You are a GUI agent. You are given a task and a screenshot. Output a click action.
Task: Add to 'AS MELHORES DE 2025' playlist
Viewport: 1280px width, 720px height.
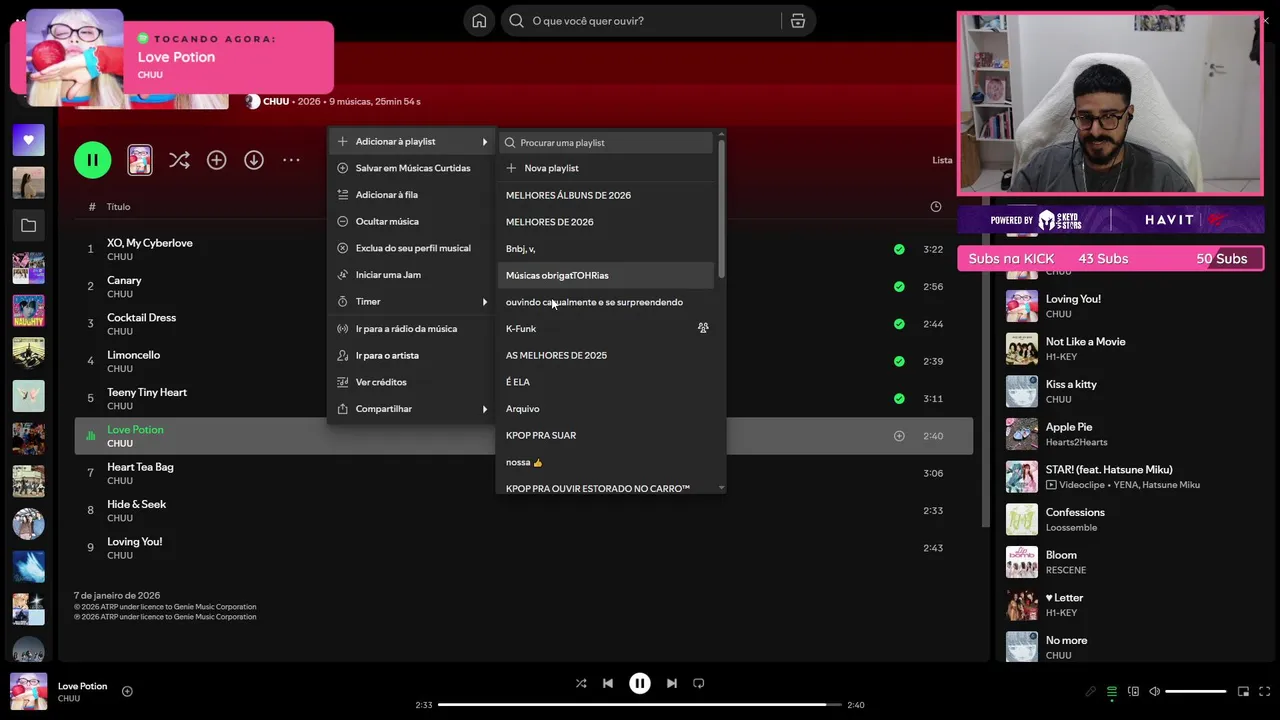pyautogui.click(x=606, y=355)
